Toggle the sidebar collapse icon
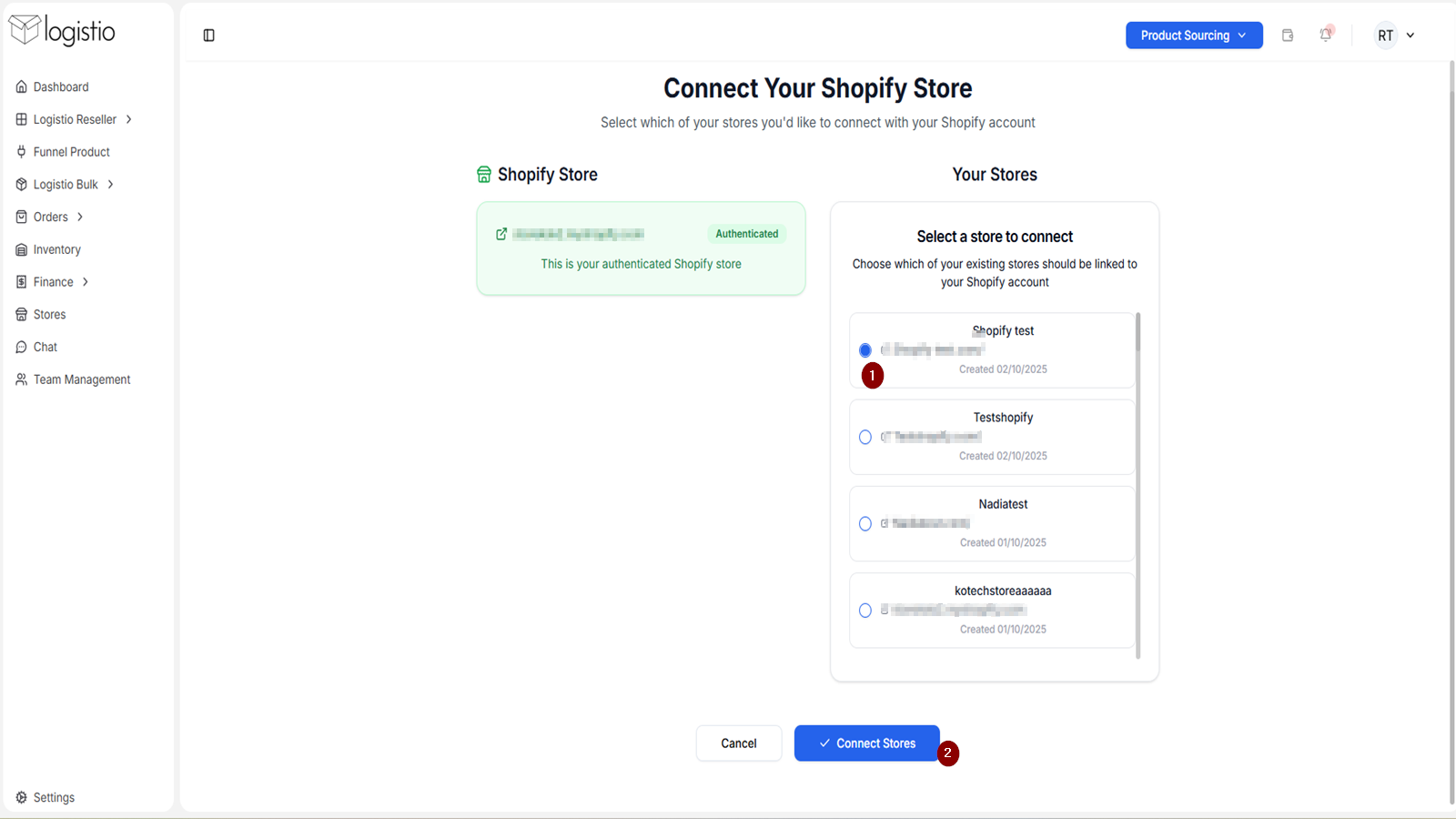Screen dimensions: 1456x819 (208, 35)
